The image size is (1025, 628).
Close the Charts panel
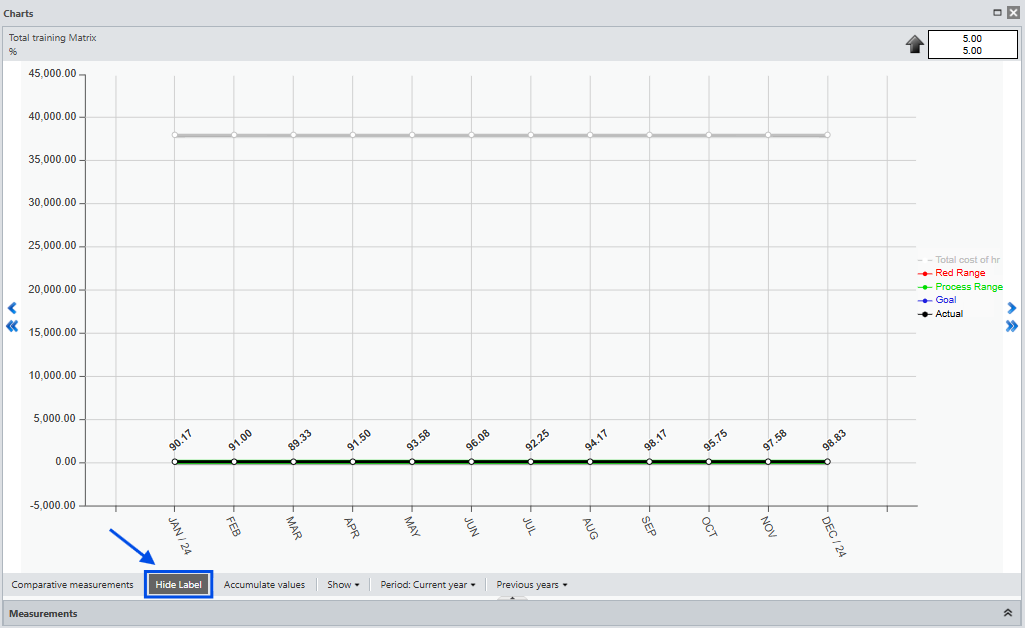point(1013,13)
